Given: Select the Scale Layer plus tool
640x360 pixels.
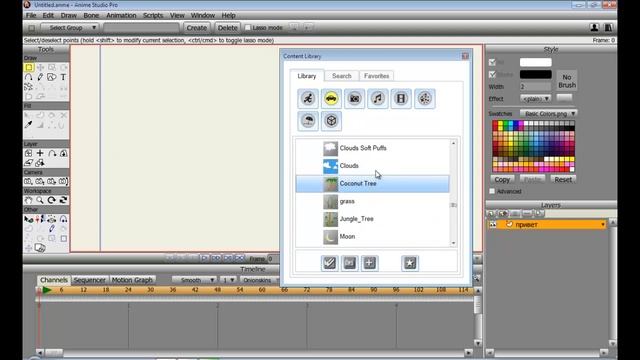Looking at the screenshot, I should pos(40,153).
